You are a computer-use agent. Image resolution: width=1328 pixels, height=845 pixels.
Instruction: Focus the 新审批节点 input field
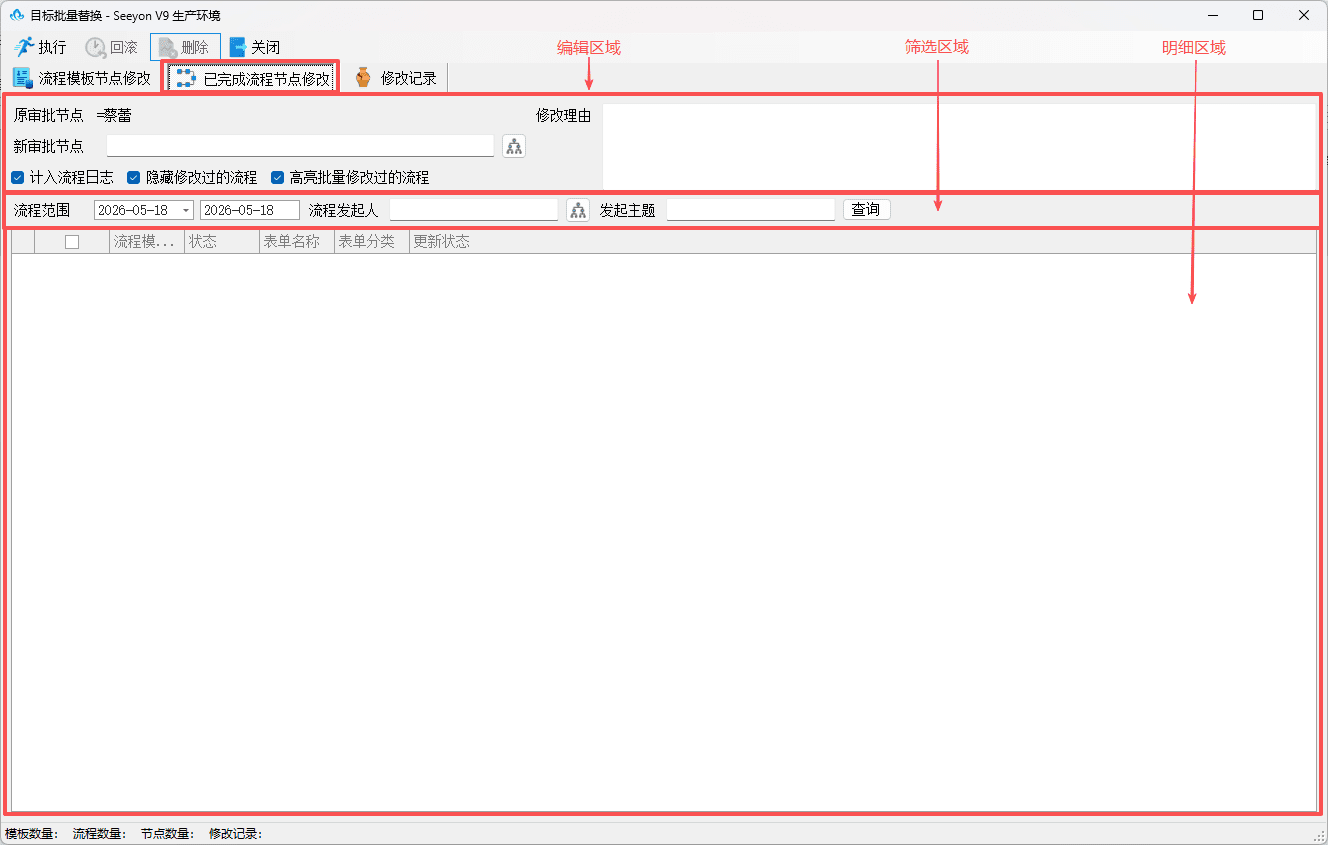(300, 146)
